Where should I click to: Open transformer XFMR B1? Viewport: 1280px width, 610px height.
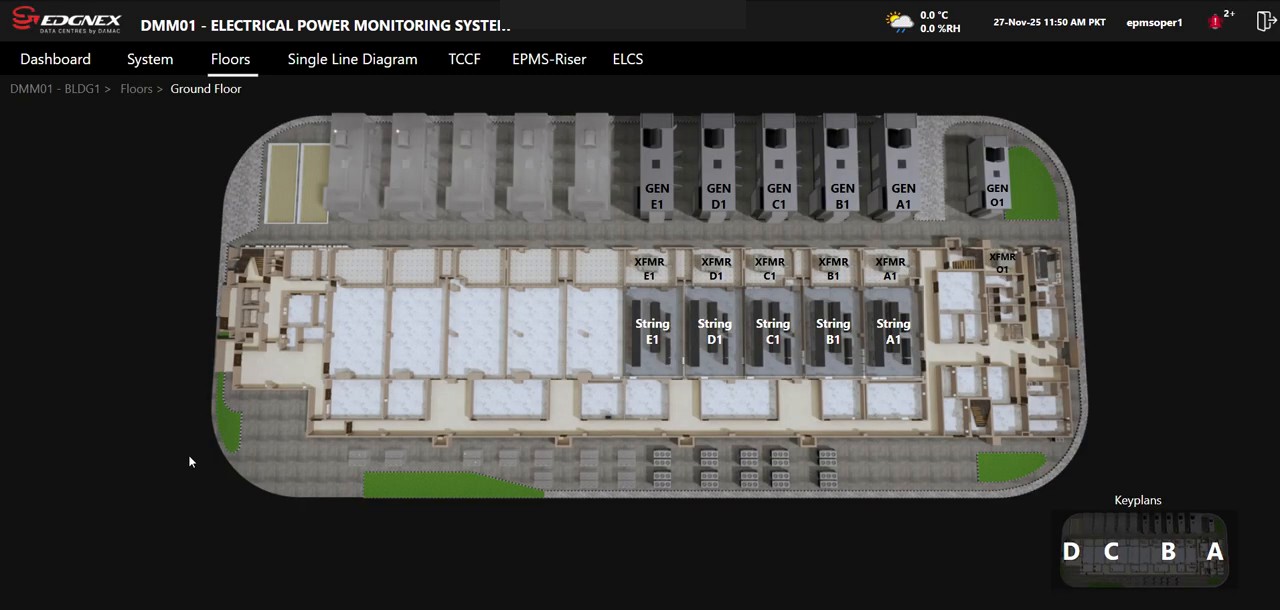point(833,269)
